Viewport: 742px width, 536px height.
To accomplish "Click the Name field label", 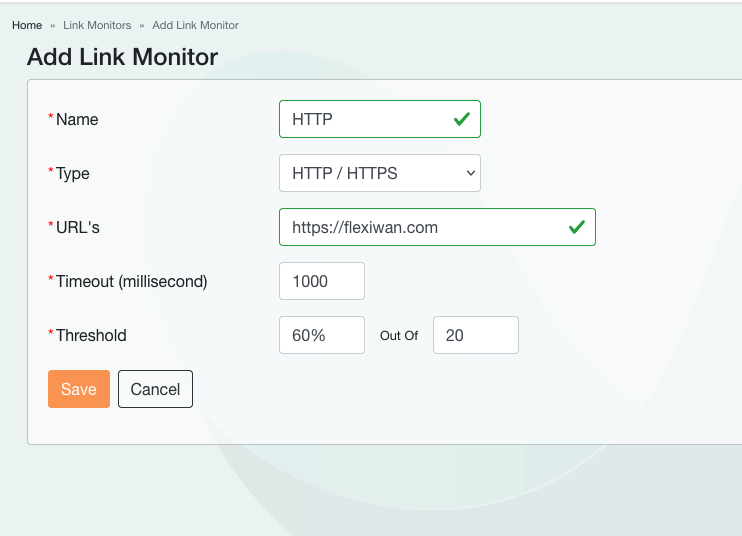I will 77,119.
